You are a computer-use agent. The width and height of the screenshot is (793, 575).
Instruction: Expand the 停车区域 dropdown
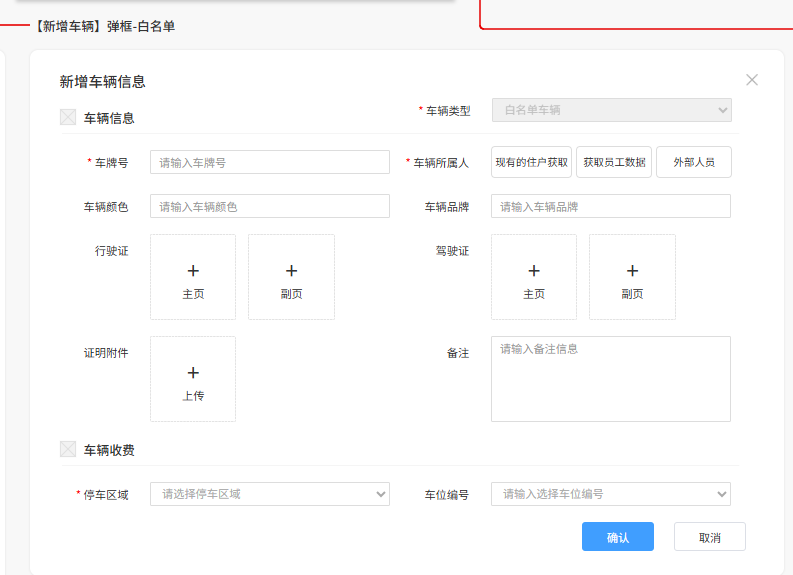pos(269,494)
